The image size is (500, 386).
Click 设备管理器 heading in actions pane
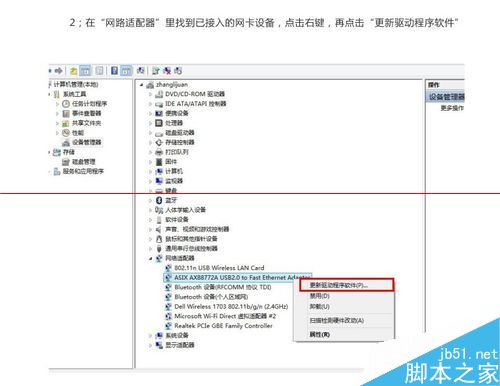coord(446,97)
